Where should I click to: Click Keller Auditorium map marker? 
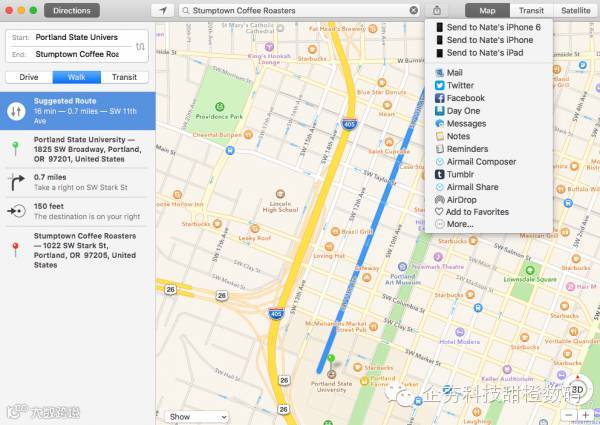[x=507, y=370]
